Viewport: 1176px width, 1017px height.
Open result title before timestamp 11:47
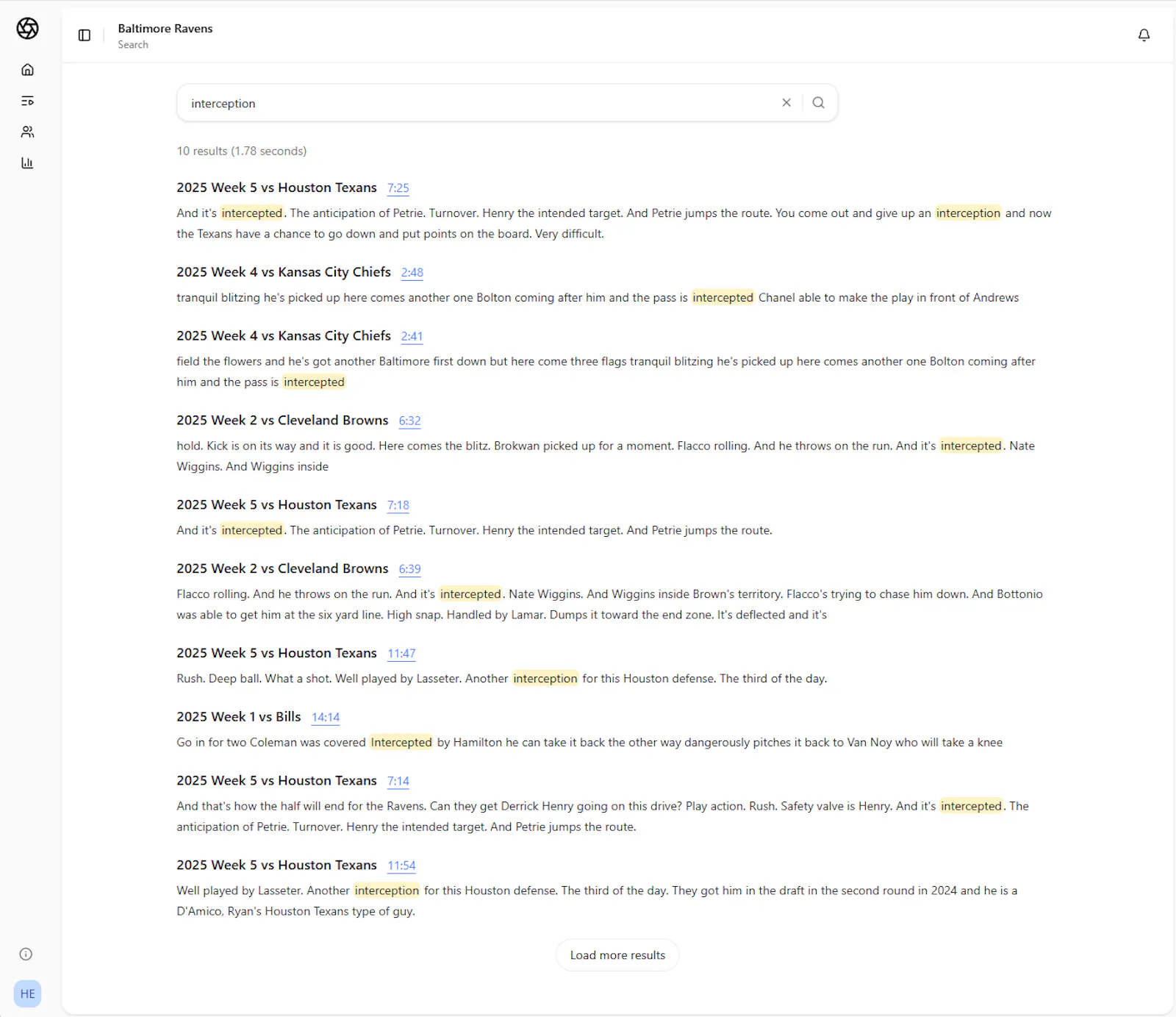pyautogui.click(x=276, y=654)
